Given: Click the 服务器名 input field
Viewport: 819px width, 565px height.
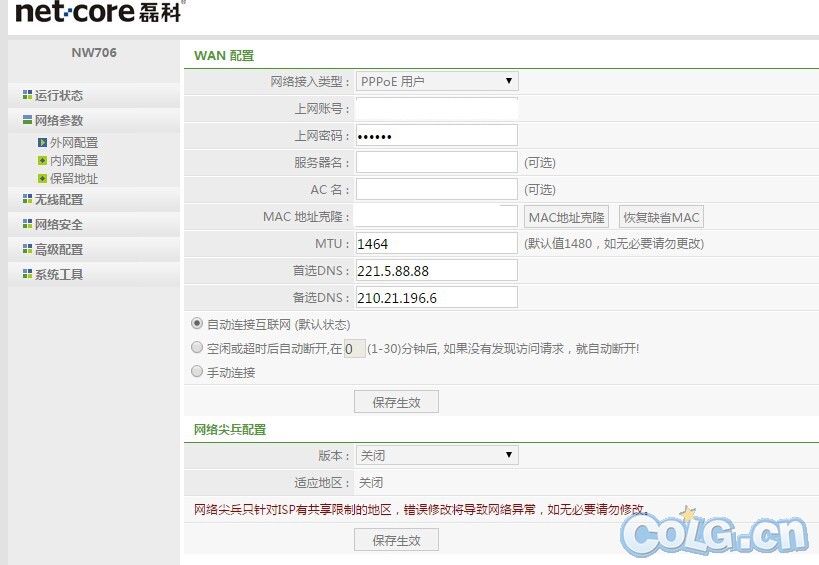Looking at the screenshot, I should tap(437, 162).
